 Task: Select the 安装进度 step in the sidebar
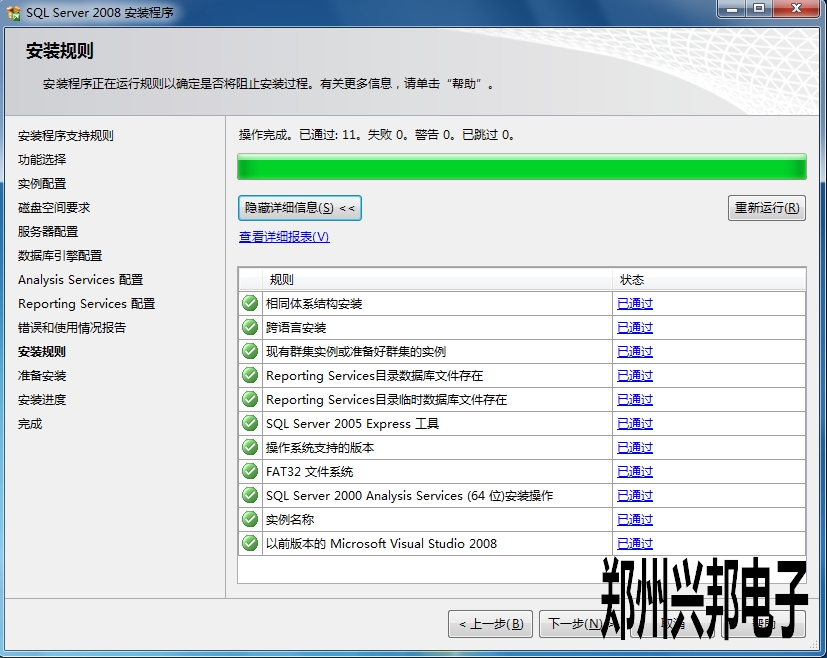click(42, 400)
